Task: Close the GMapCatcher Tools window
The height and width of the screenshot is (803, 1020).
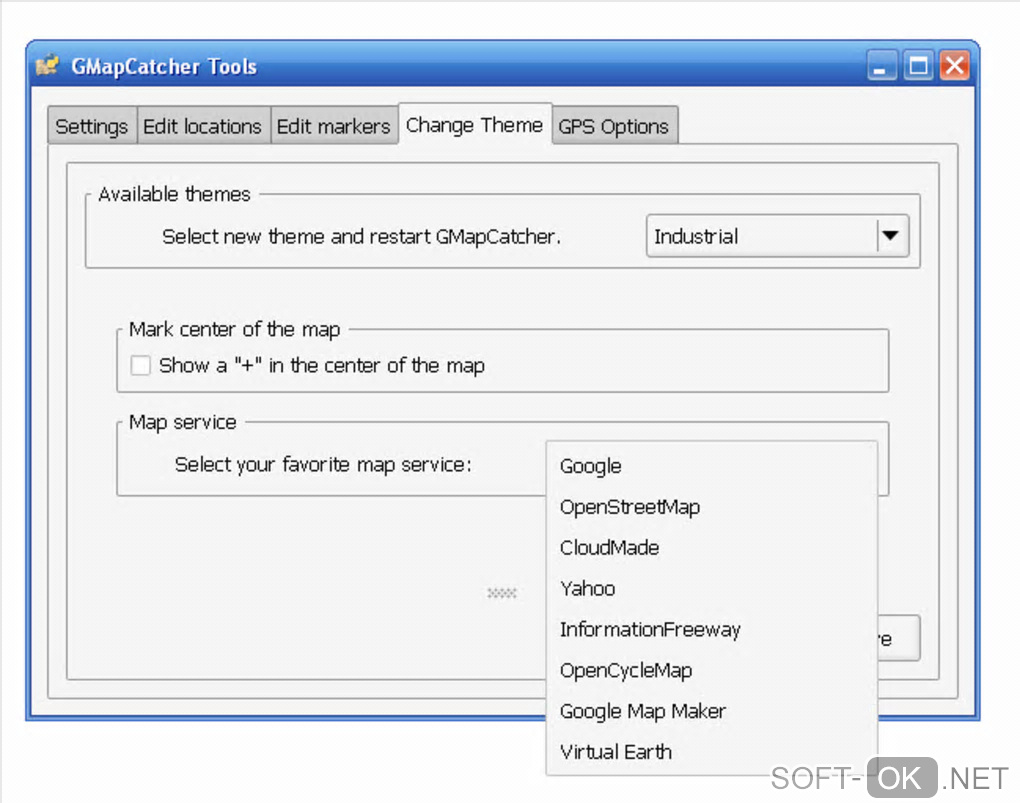Action: coord(954,67)
